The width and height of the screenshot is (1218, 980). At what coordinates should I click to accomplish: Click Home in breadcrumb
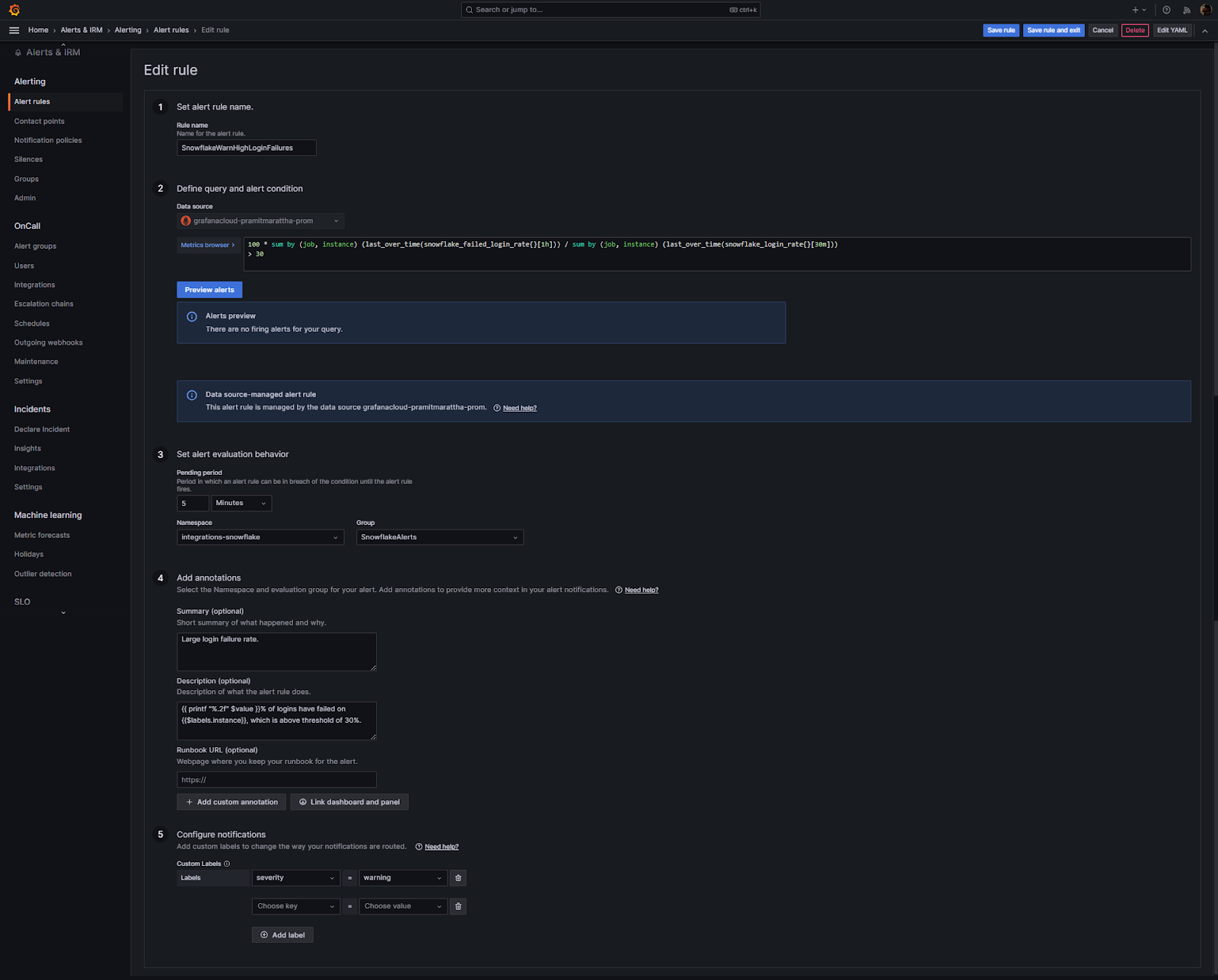[x=38, y=30]
